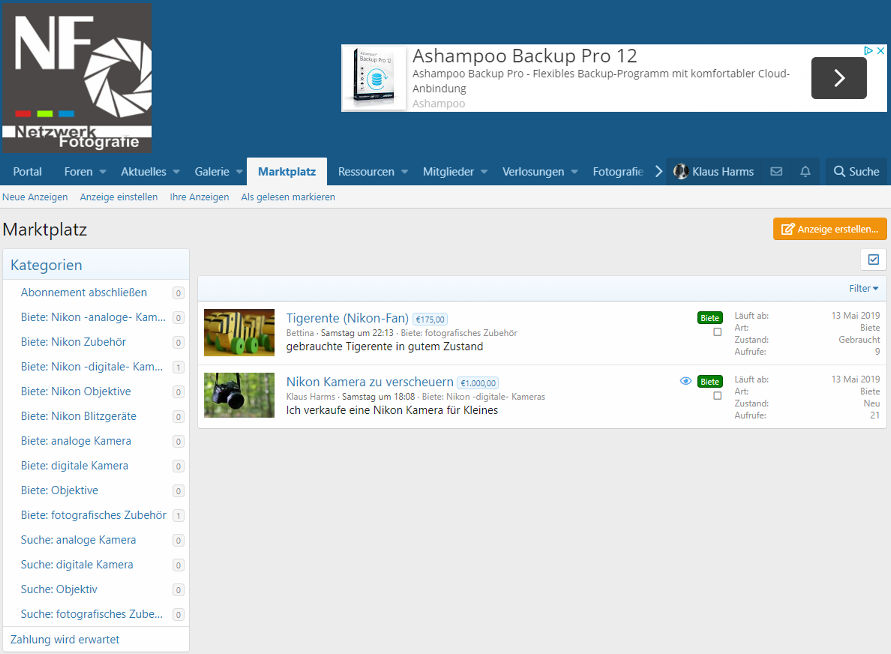Open Nikon Kamera zu verscheuern listing title
This screenshot has height=654, width=891.
point(370,382)
